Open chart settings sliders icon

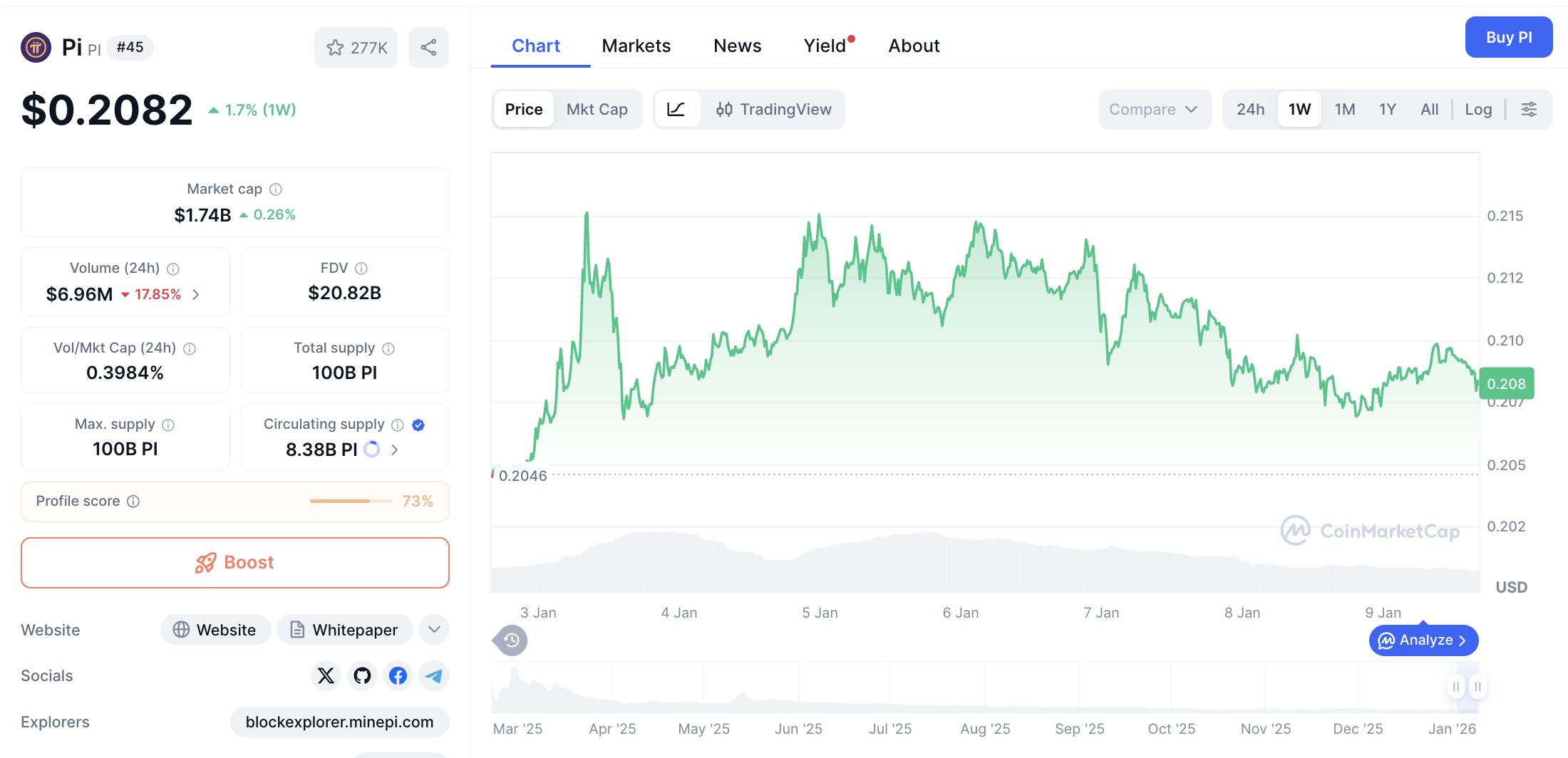[1529, 109]
